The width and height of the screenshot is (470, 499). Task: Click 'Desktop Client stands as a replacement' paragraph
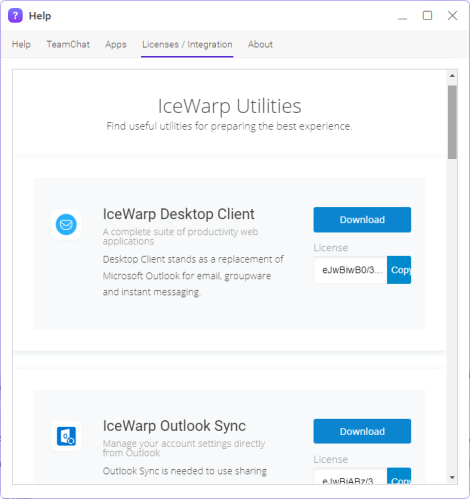point(193,276)
